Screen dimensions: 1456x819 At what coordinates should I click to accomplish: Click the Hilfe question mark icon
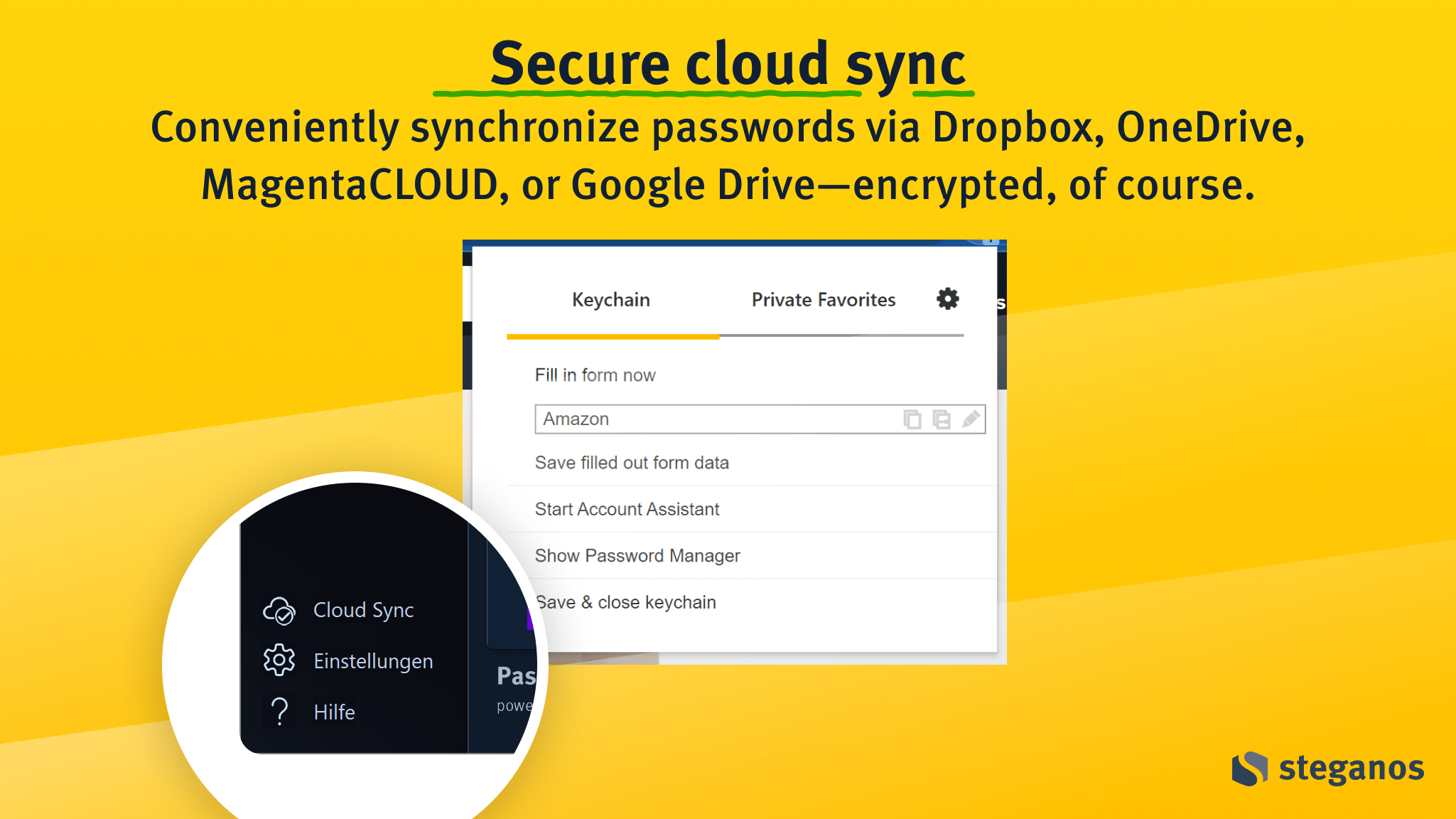[x=280, y=712]
